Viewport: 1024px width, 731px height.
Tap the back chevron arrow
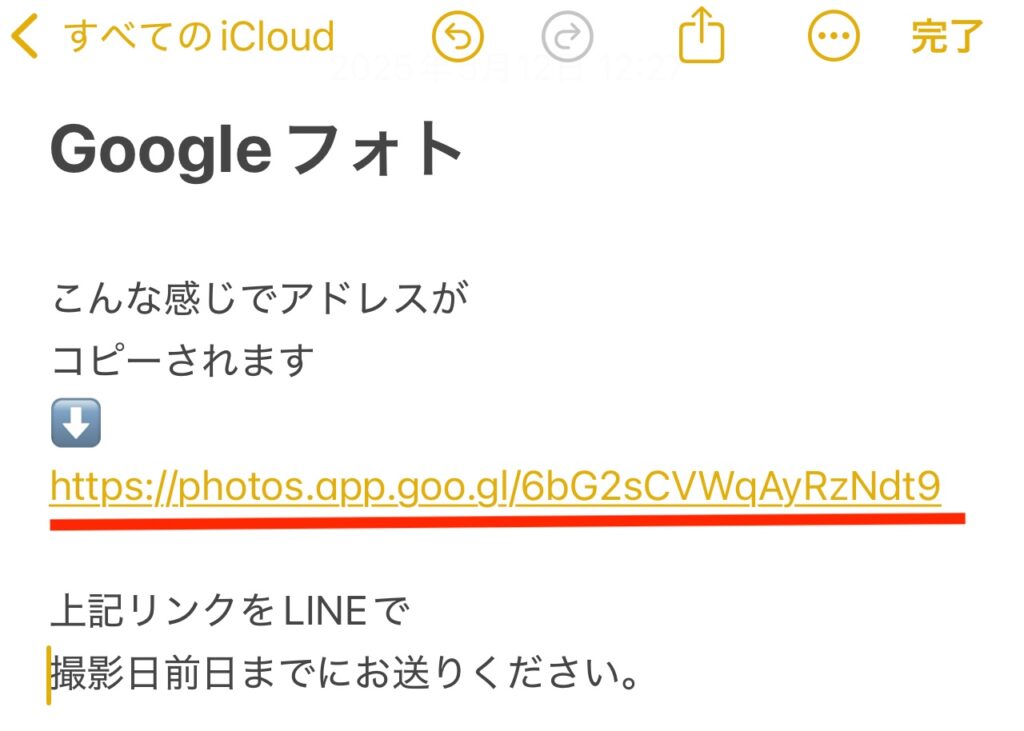click(25, 37)
